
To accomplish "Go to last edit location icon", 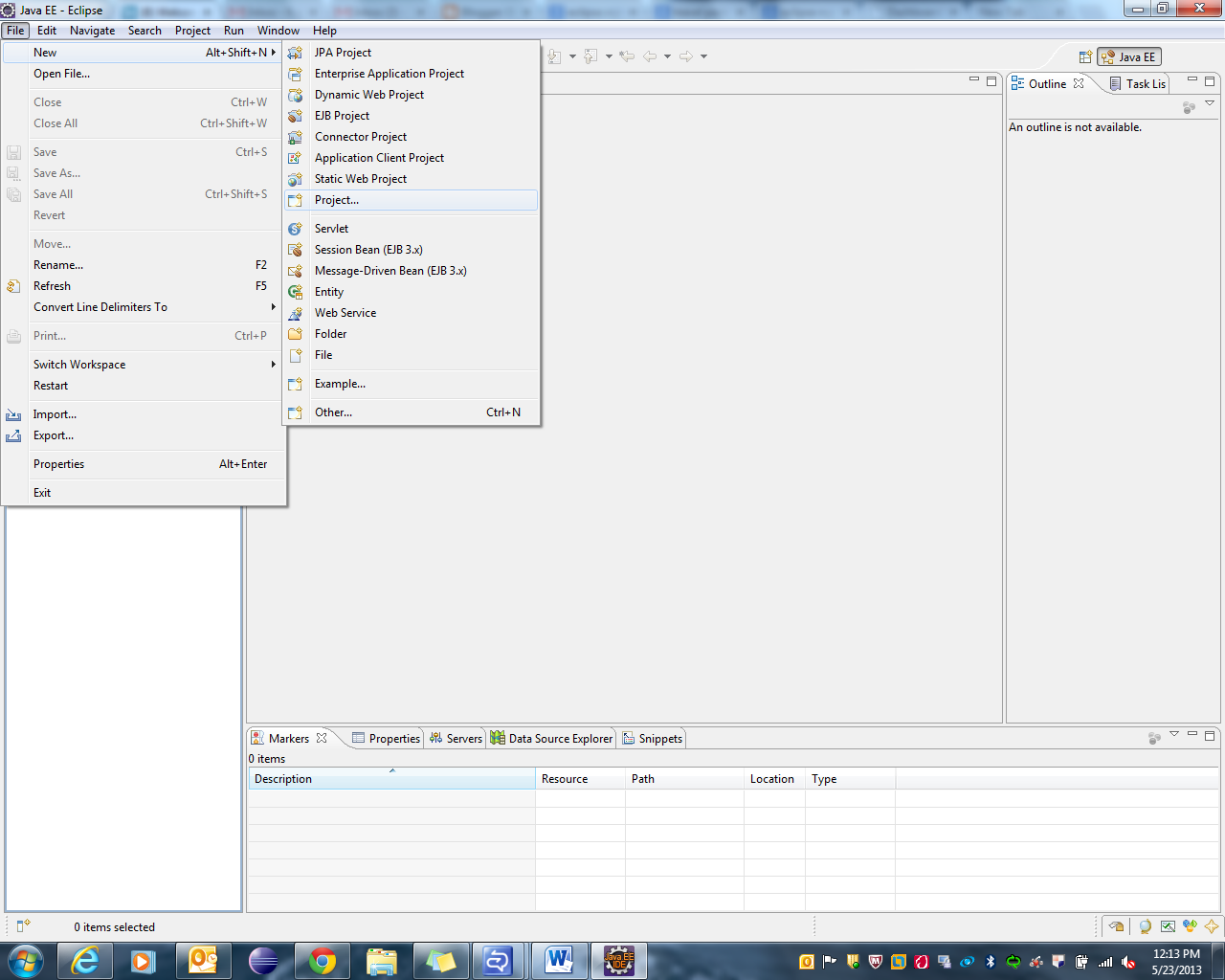I will 627,56.
